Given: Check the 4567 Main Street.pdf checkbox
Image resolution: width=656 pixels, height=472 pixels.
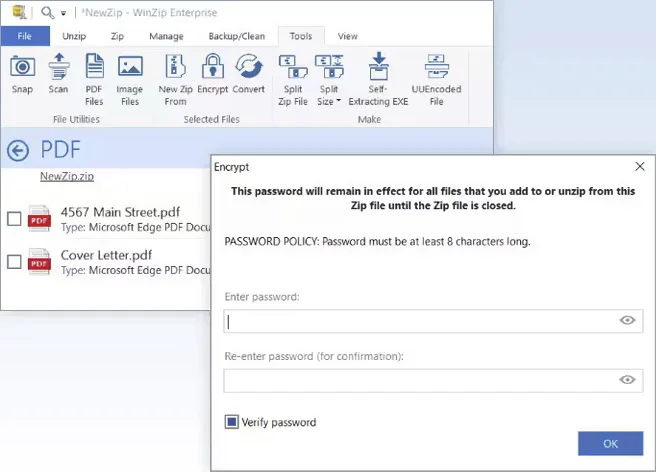Looking at the screenshot, I should pos(14,218).
